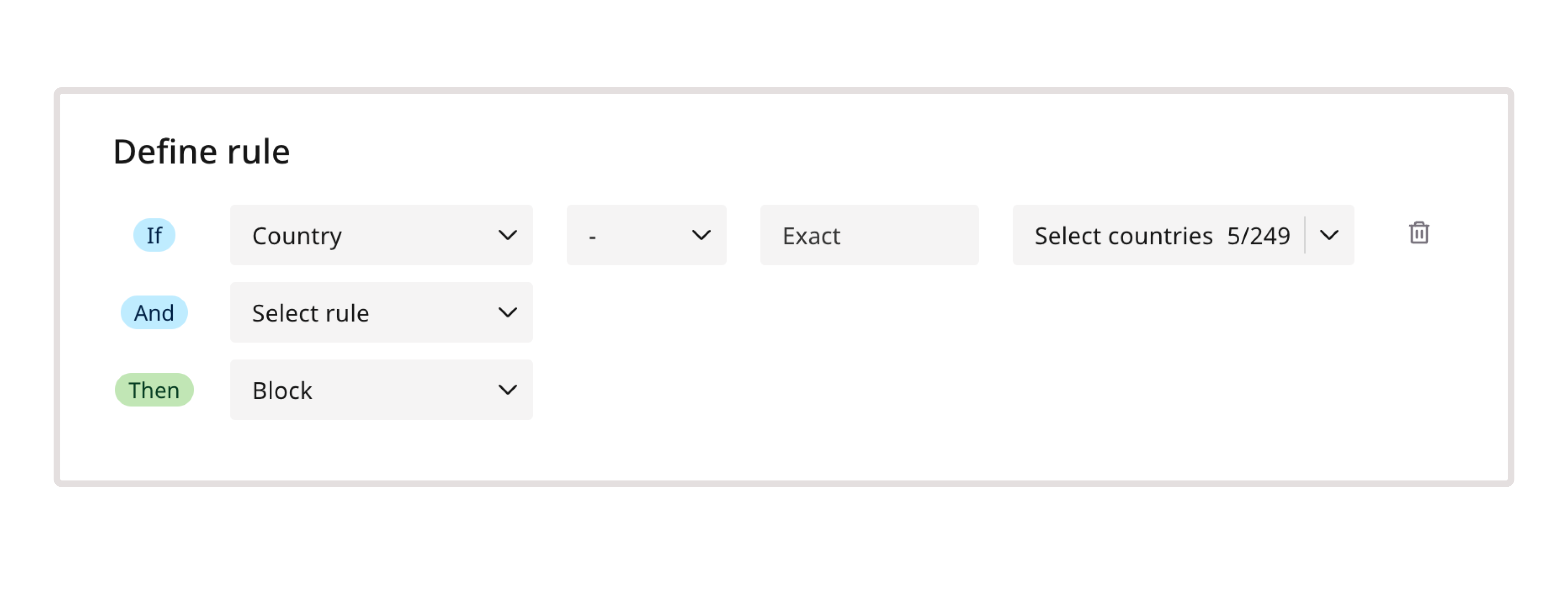1568x601 pixels.
Task: Click the word Country in the first field
Action: click(297, 236)
